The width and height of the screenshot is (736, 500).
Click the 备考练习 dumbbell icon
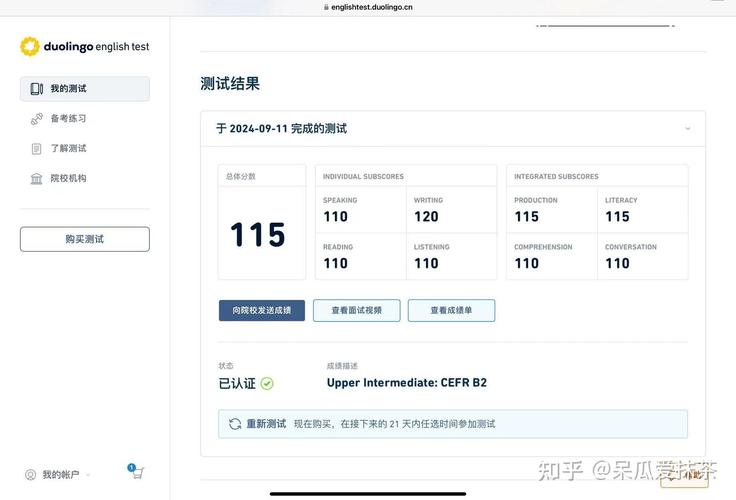37,119
